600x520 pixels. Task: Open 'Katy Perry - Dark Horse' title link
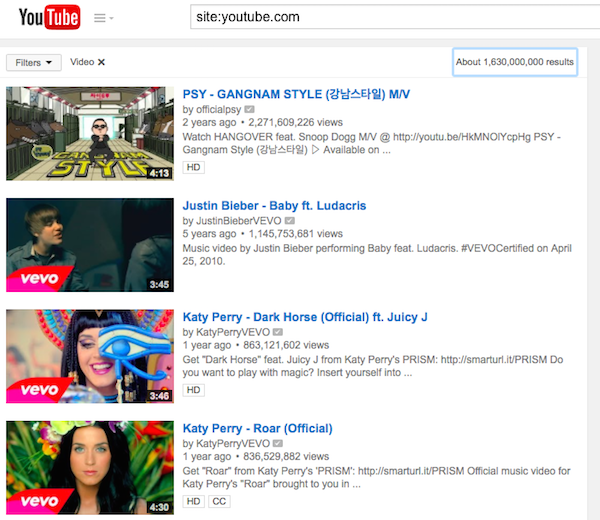tap(305, 317)
